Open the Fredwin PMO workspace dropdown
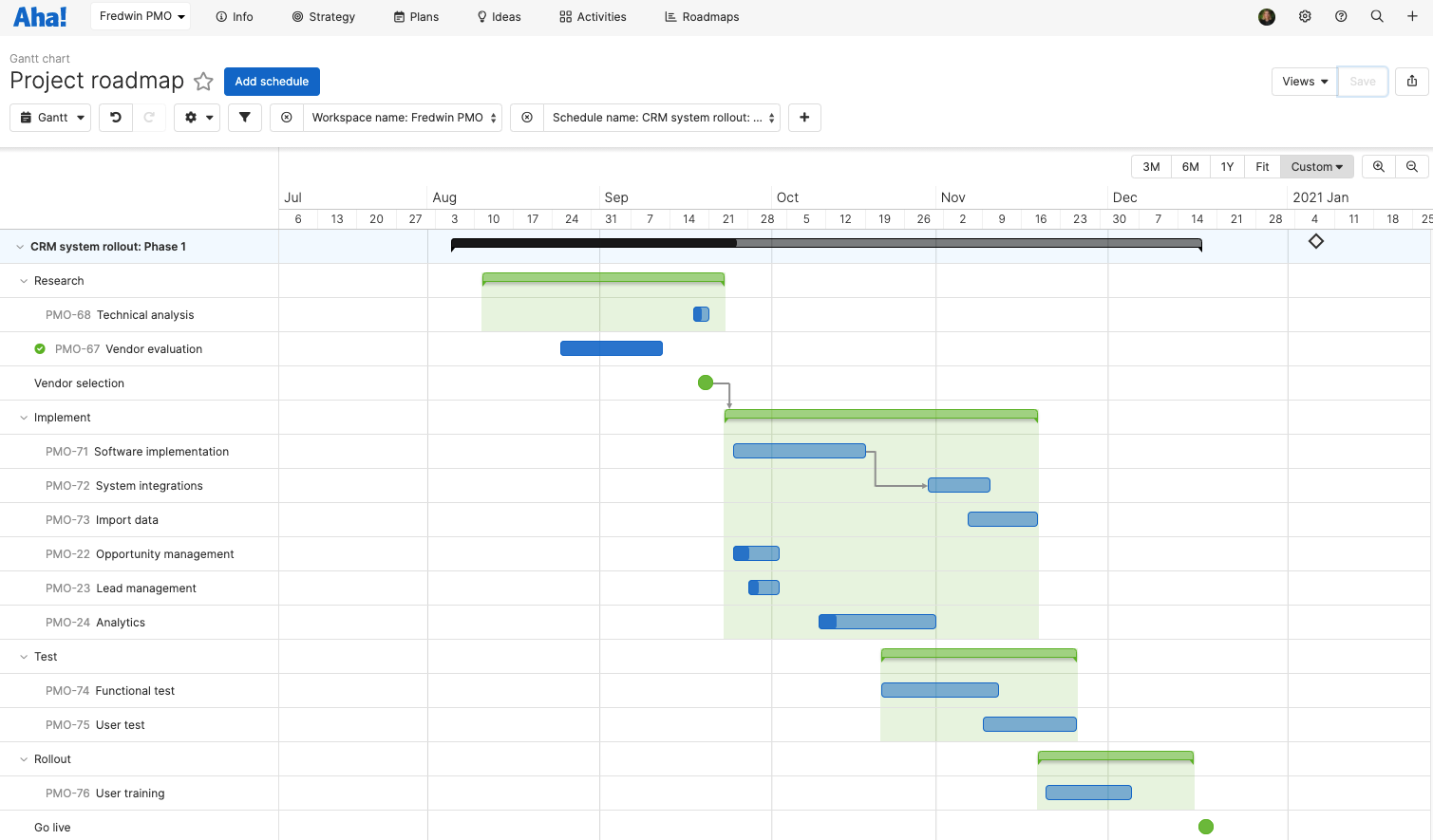Image resolution: width=1433 pixels, height=840 pixels. 141,17
